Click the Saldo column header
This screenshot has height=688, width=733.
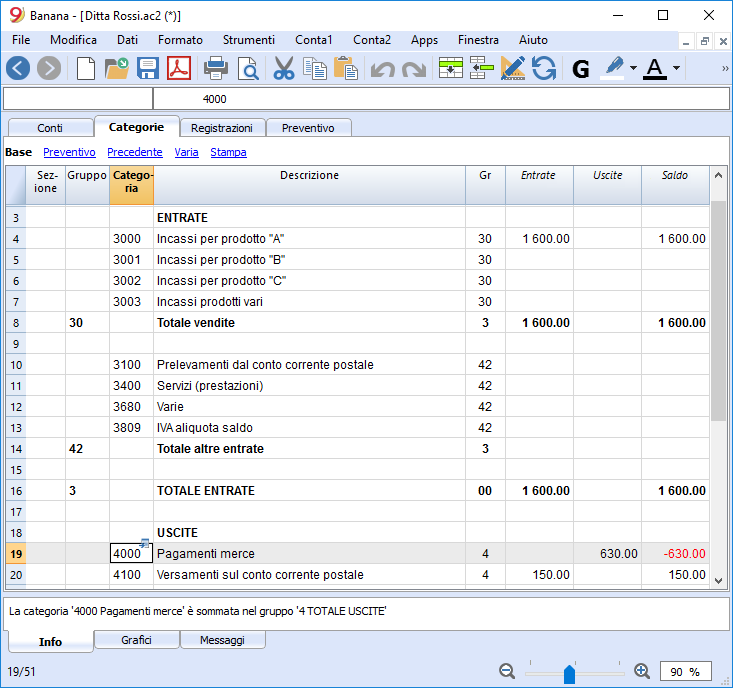point(675,185)
